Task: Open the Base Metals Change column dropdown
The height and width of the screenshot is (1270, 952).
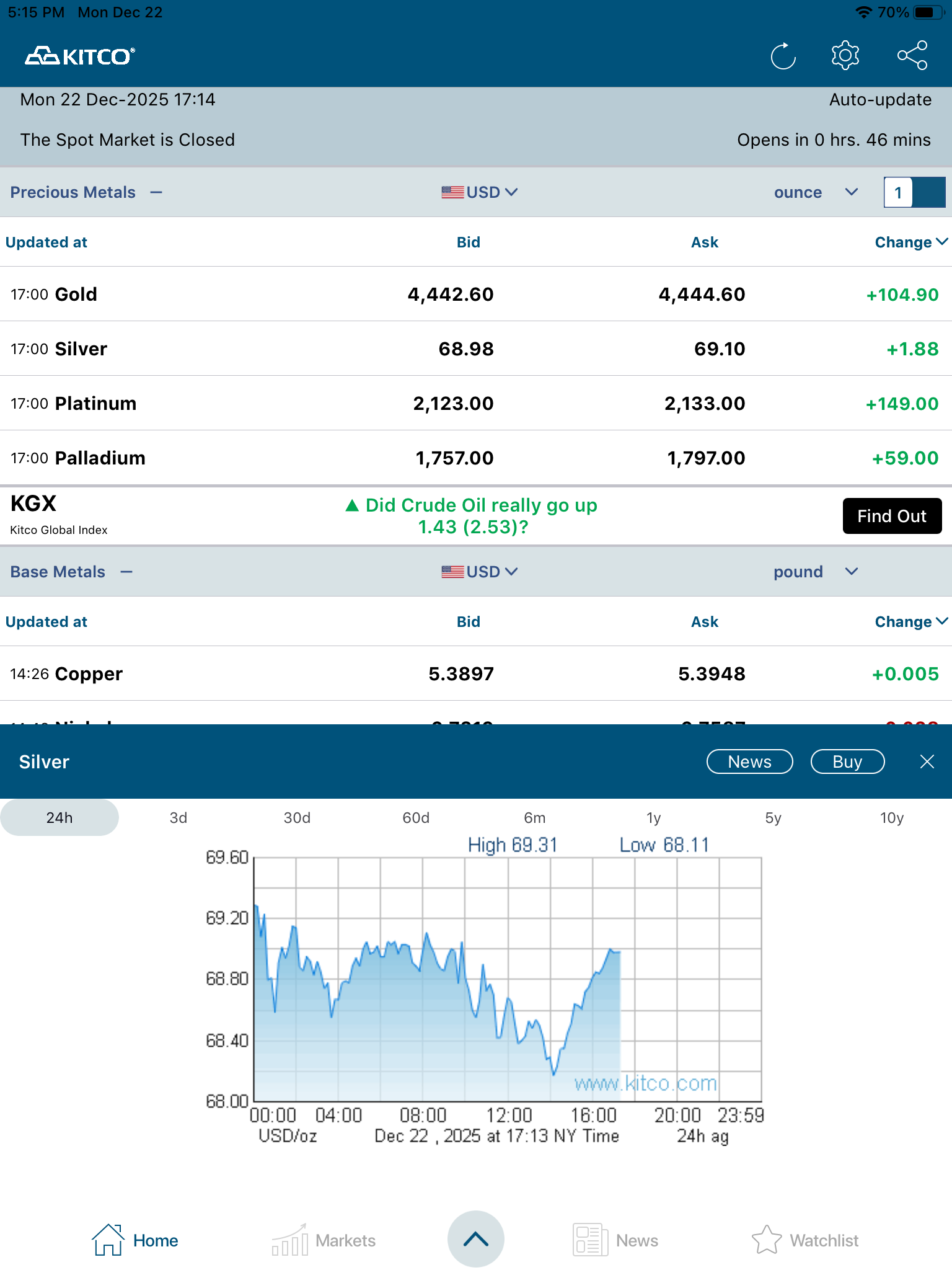Action: [911, 622]
